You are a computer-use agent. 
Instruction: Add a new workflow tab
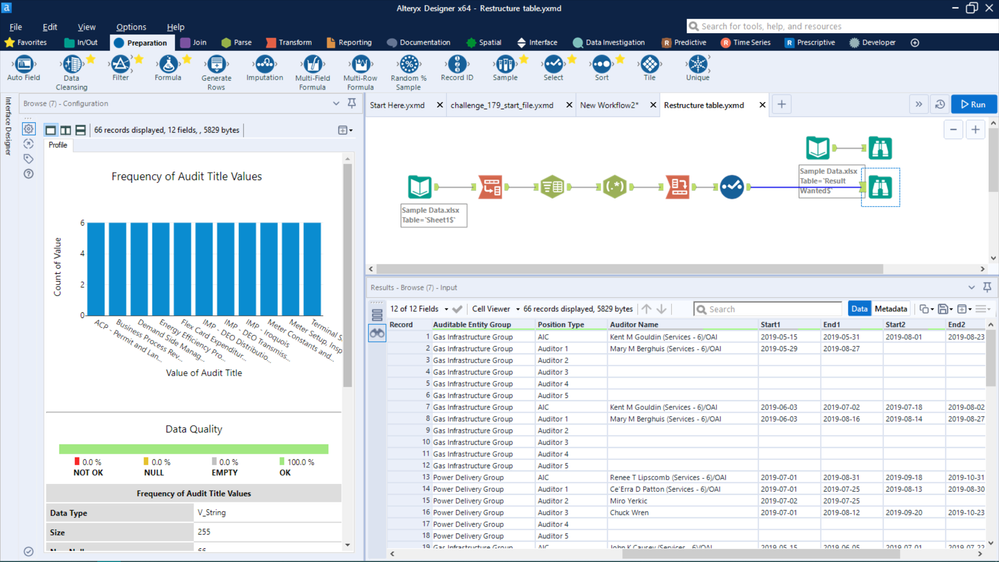click(x=781, y=104)
